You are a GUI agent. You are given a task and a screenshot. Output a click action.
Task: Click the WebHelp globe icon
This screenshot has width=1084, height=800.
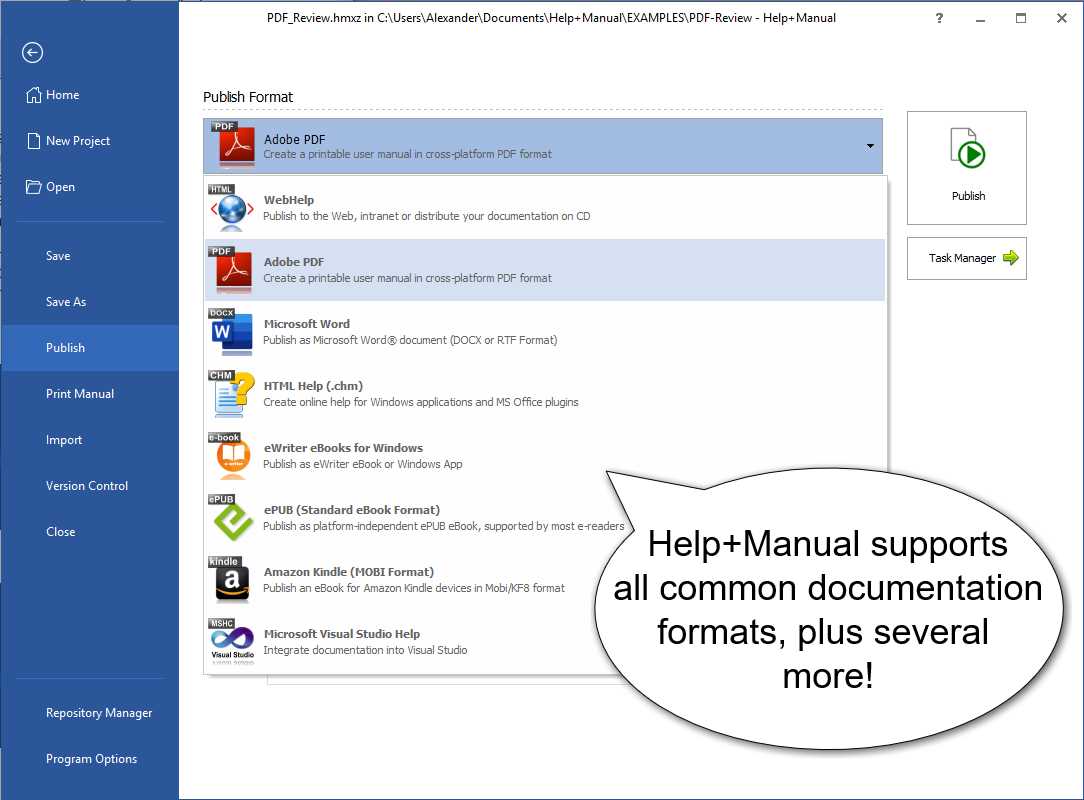pos(232,208)
